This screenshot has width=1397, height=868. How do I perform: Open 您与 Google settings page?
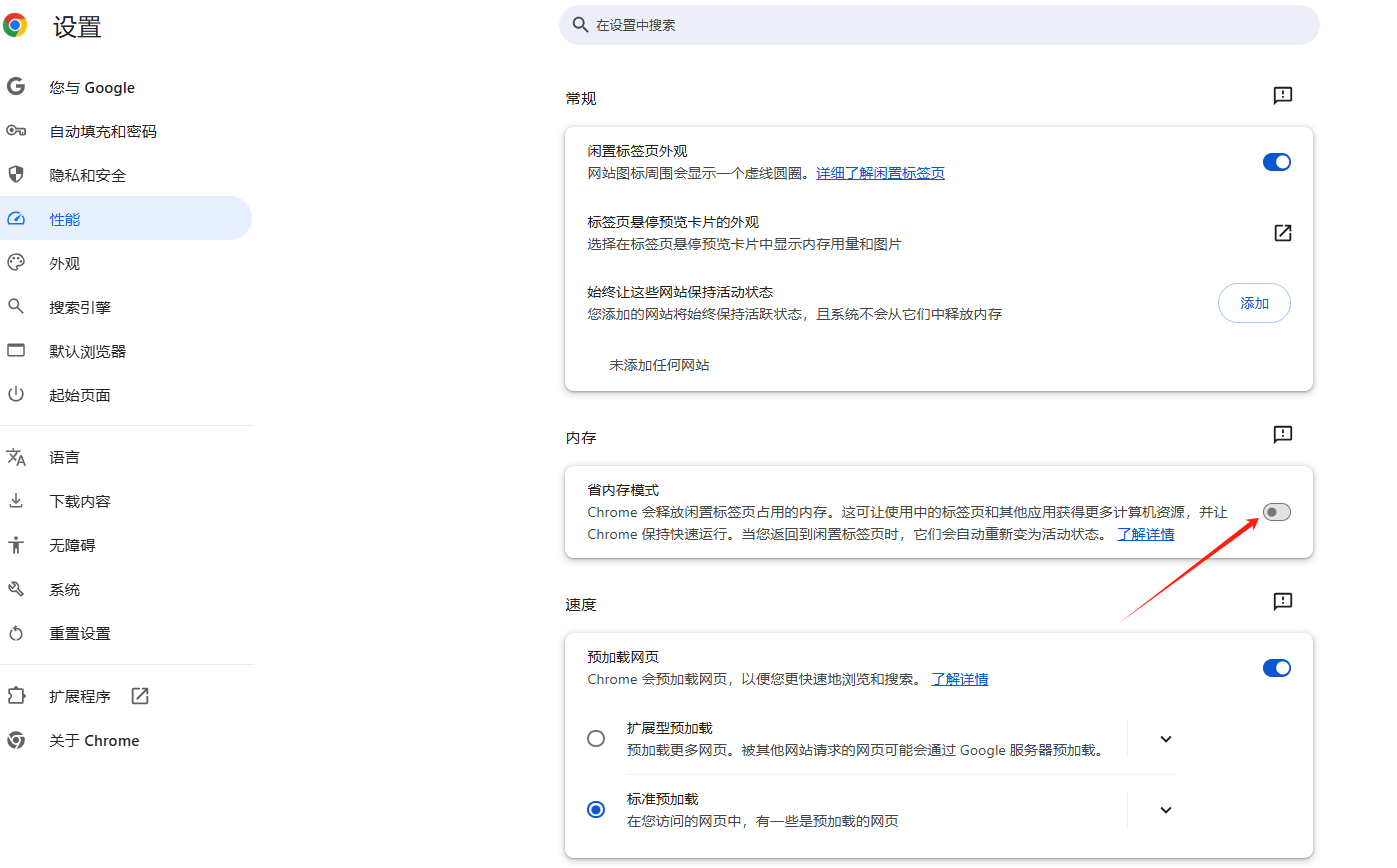coord(126,87)
